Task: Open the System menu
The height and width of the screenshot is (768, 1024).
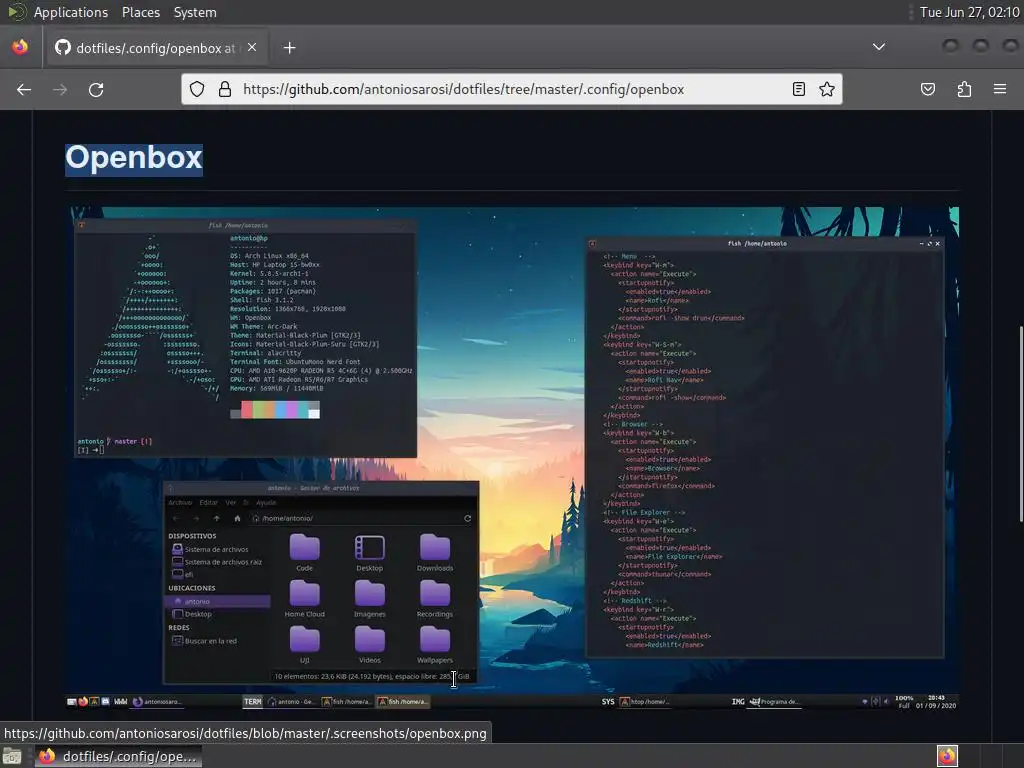Action: (195, 12)
